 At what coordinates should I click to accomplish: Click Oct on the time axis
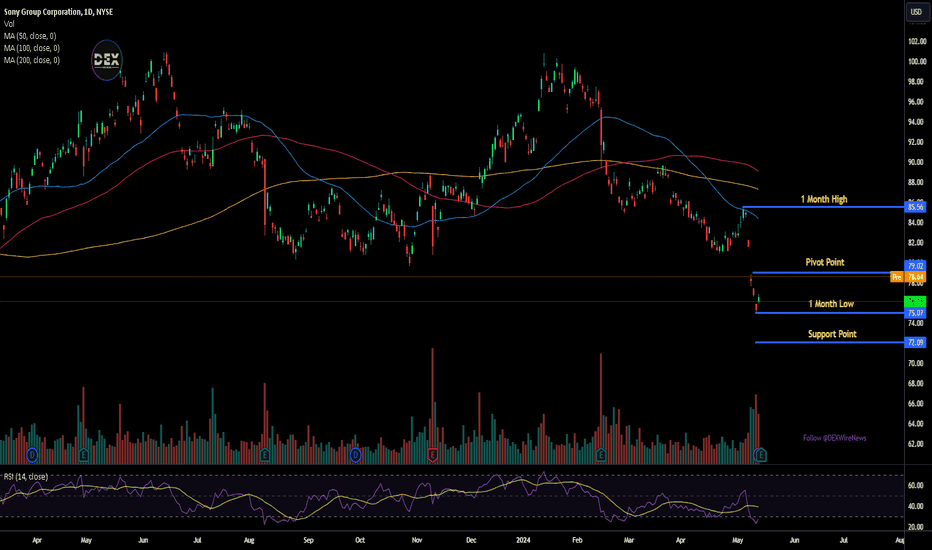click(360, 540)
